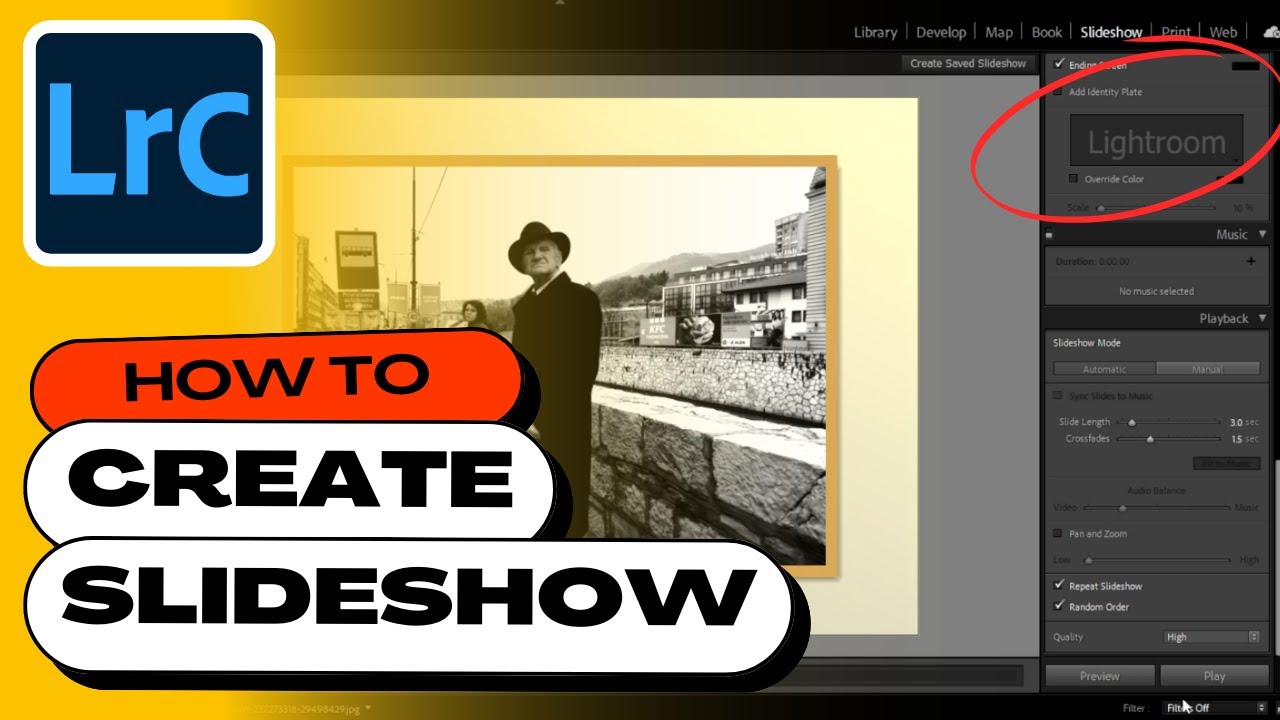Check Add Identity Plate option

point(1059,92)
